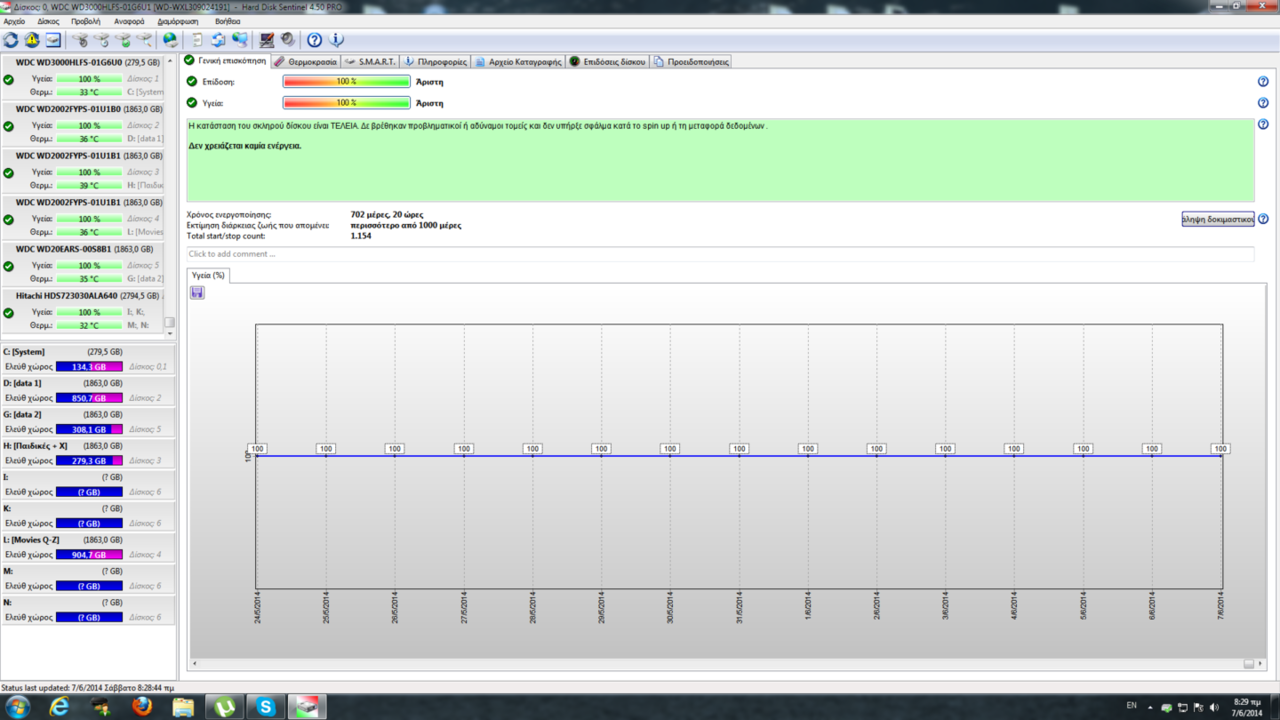Screen dimensions: 1280x720
Task: Open the Δίσκος menu
Action: (x=48, y=21)
